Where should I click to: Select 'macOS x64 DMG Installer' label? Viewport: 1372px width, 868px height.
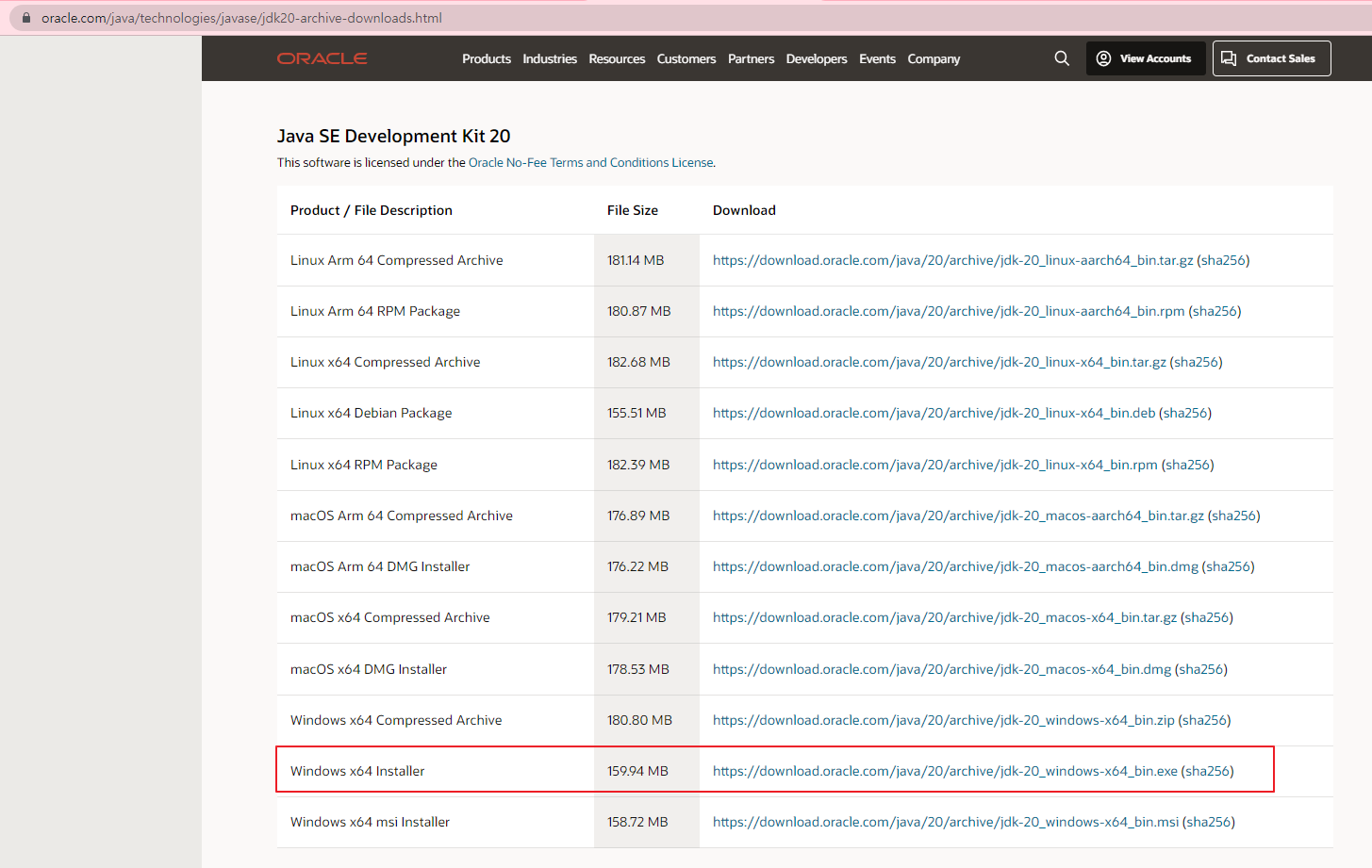click(369, 669)
